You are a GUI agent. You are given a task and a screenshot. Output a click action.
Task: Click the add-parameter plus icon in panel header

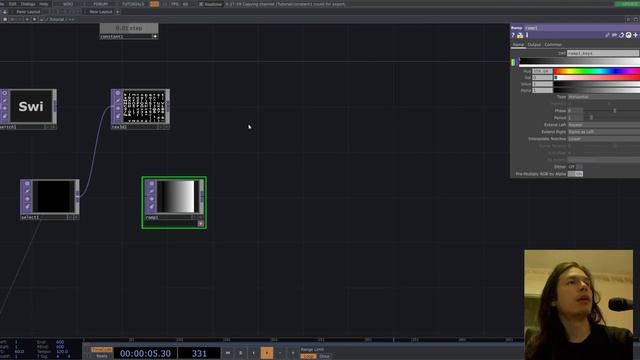(635, 35)
